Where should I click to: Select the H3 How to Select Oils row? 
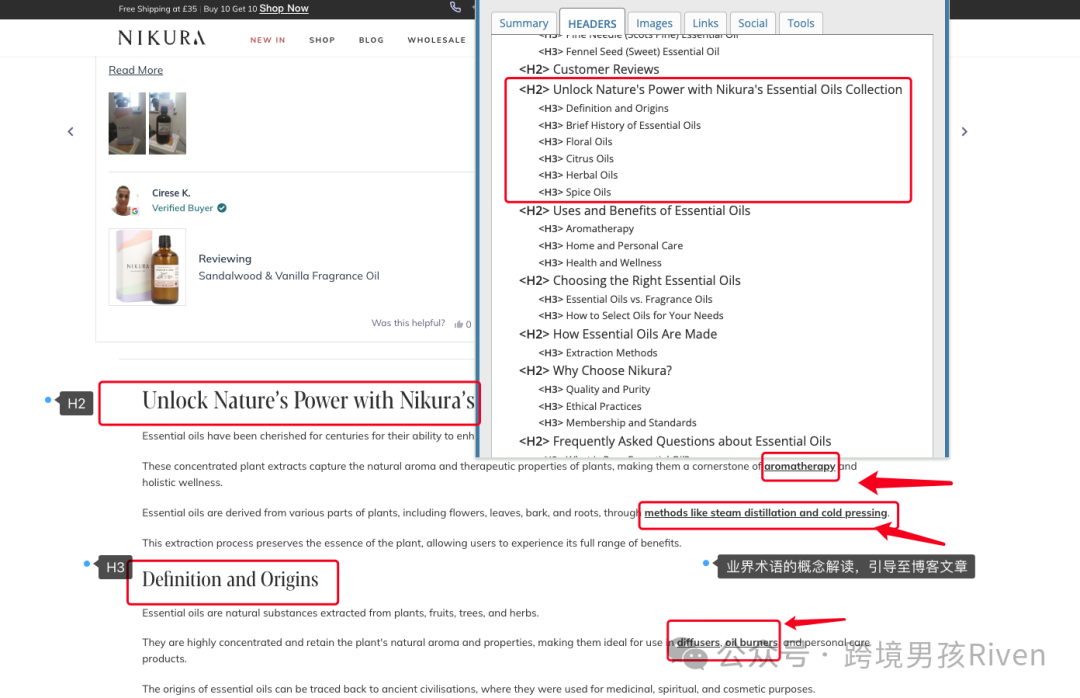(x=631, y=316)
